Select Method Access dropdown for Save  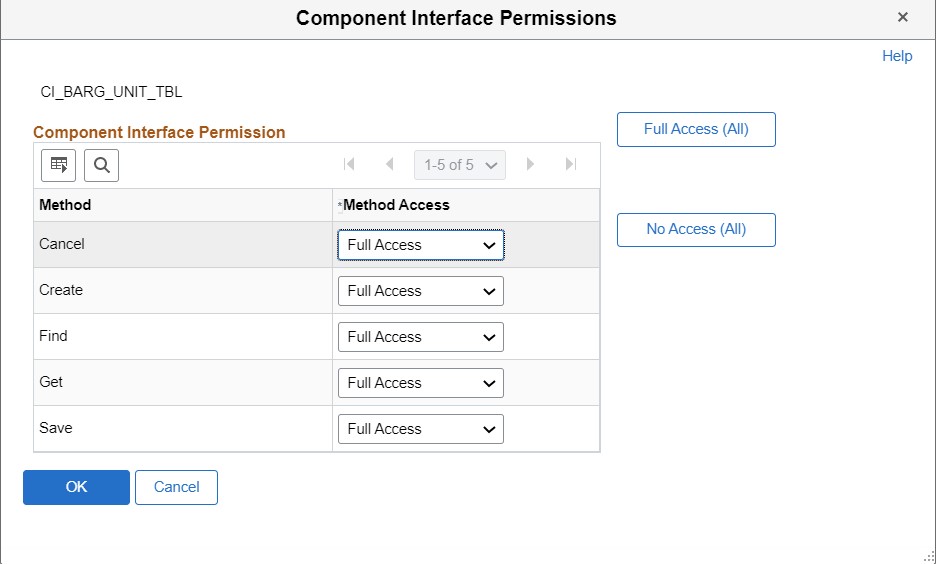(421, 429)
